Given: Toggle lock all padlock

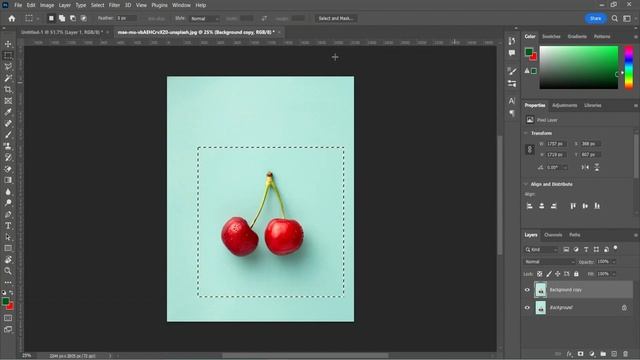Looking at the screenshot, I should (x=576, y=274).
